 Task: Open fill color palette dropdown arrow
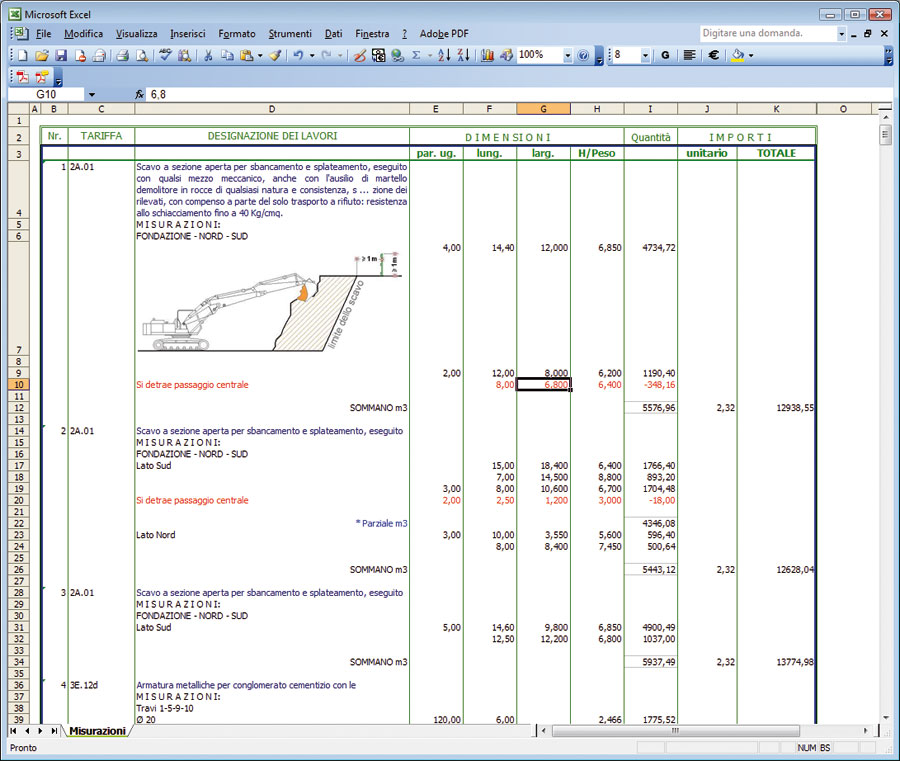pos(751,56)
